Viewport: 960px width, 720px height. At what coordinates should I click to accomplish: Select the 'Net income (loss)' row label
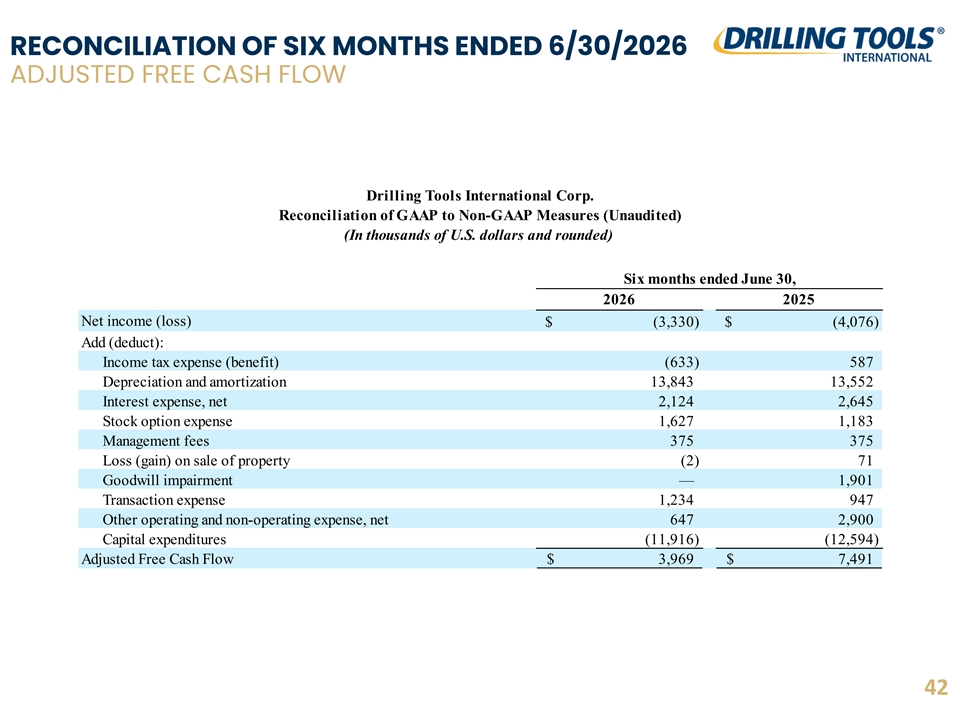[137, 321]
